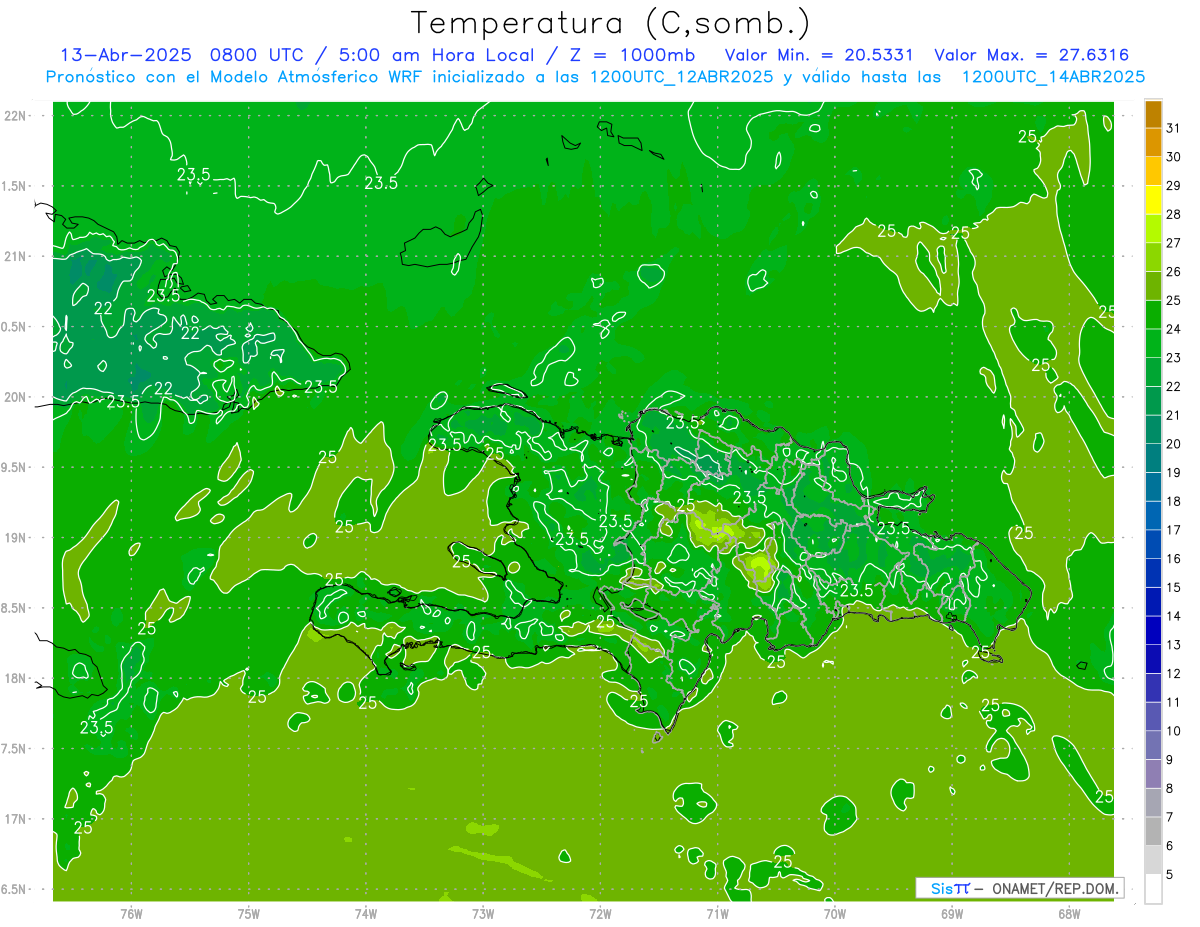Click the "6.5N" latitude axis label
Viewport: 1200px width, 927px height.
tap(16, 889)
